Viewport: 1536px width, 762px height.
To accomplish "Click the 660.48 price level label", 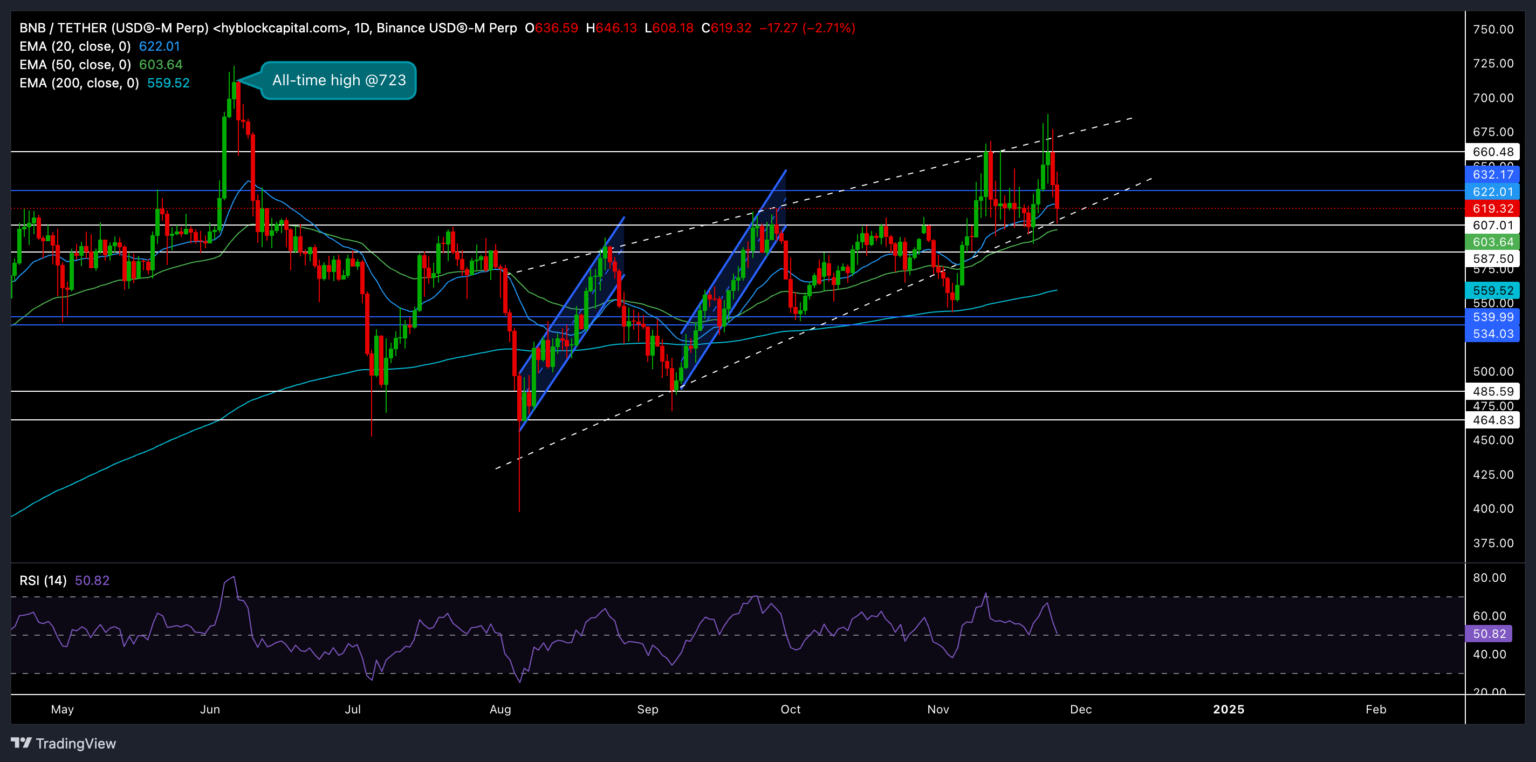I will [x=1492, y=152].
